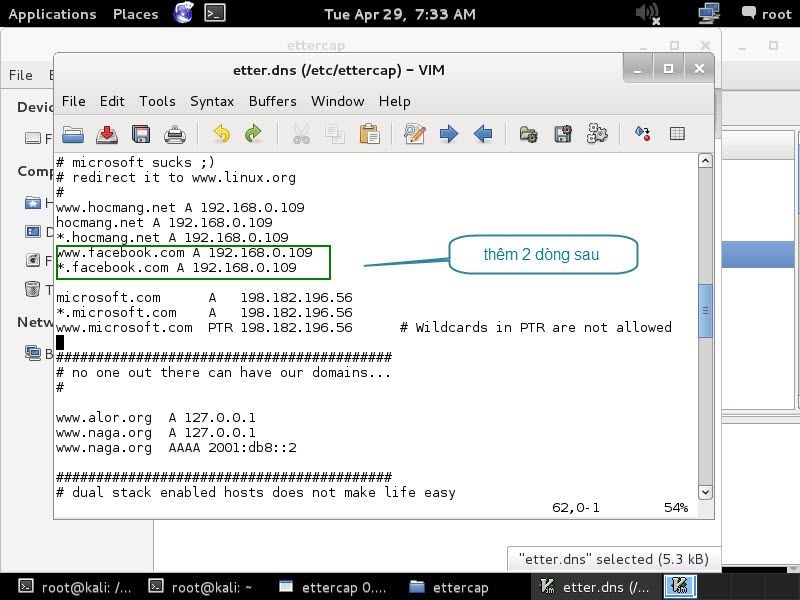Click scrollbar up arrow in VIM

[x=705, y=161]
